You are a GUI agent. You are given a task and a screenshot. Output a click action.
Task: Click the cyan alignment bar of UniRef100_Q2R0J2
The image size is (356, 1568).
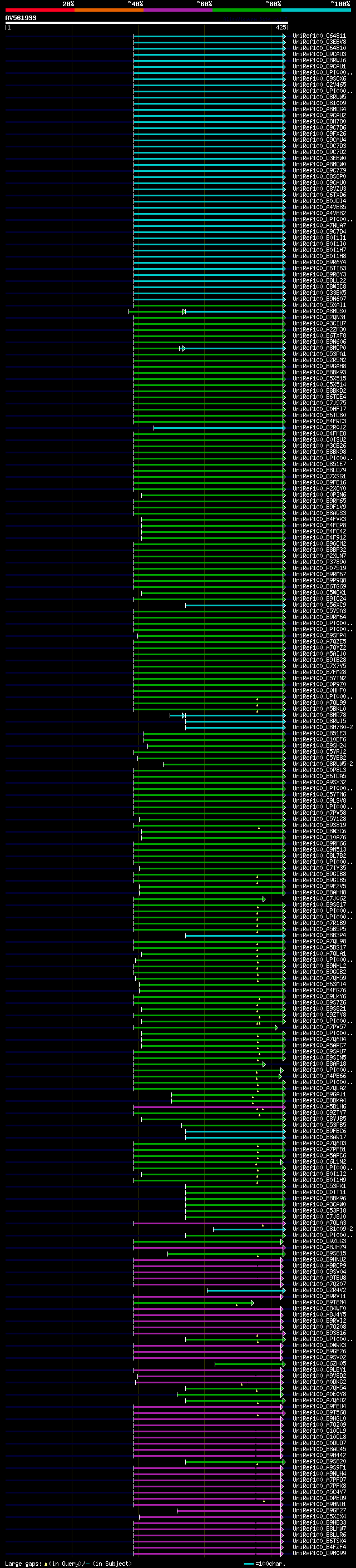point(219,428)
